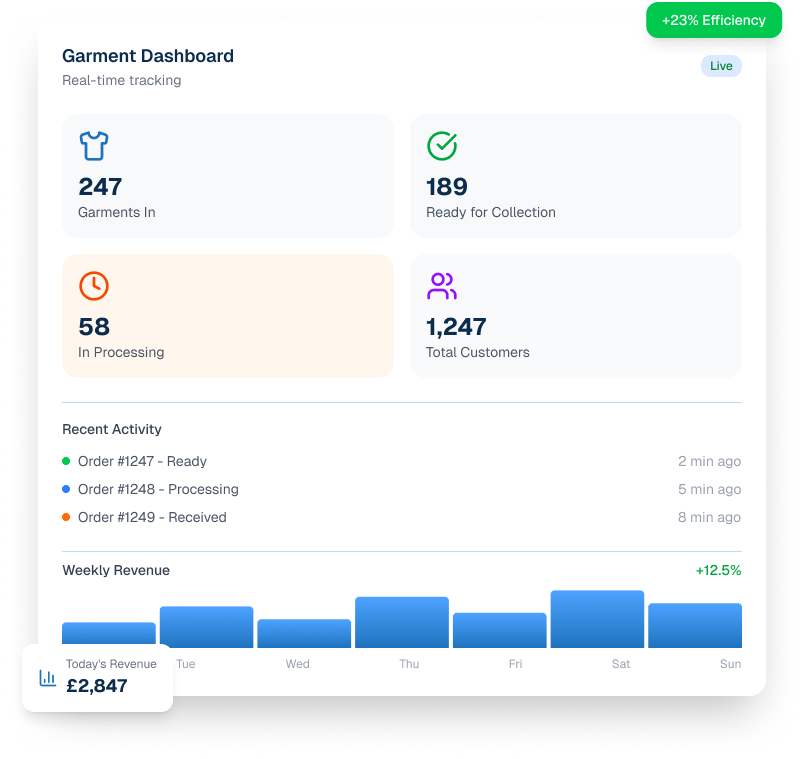Click the +23% Efficiency badge
Viewport: 804px width, 759px height.
714,20
